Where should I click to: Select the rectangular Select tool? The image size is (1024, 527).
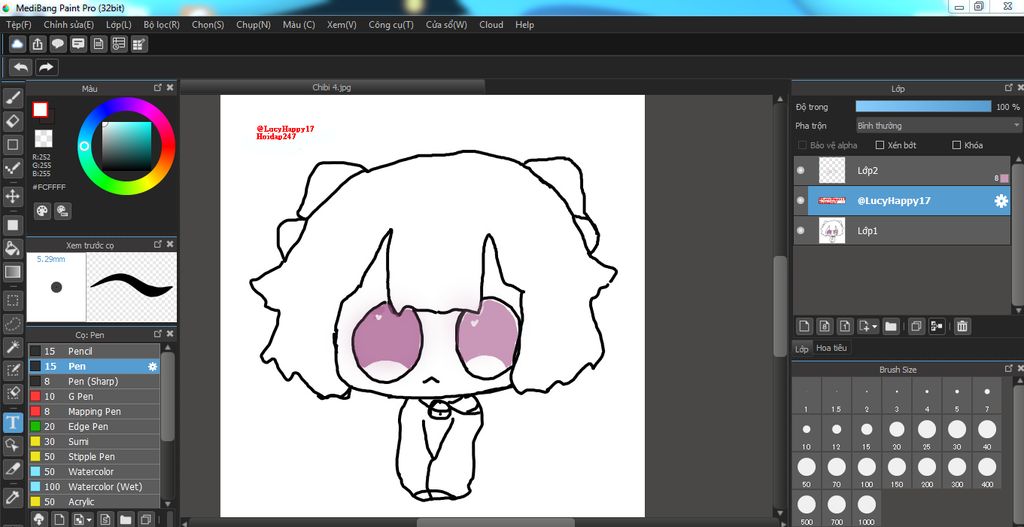pyautogui.click(x=12, y=300)
